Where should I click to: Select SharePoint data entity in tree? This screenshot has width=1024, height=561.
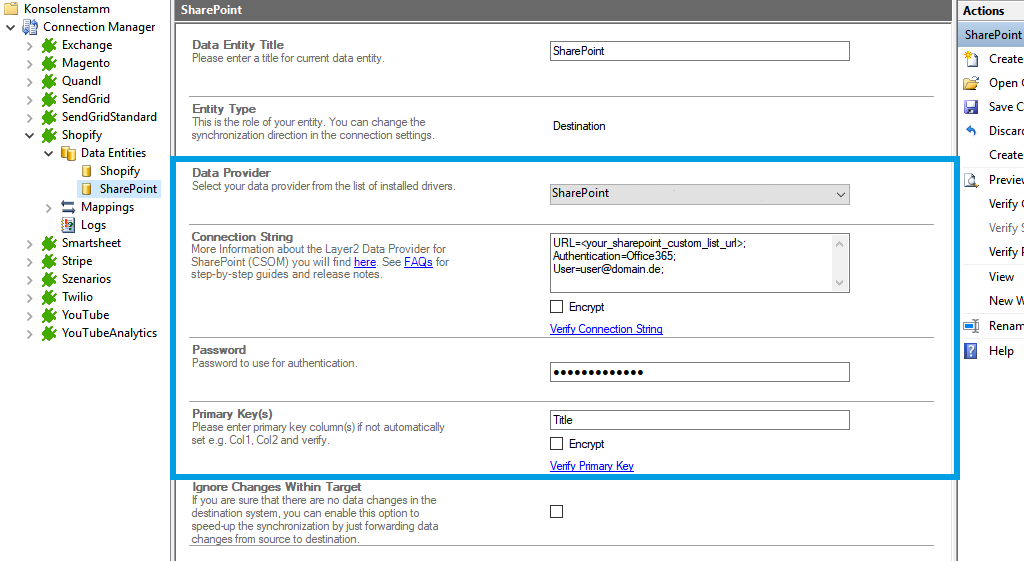pos(128,189)
